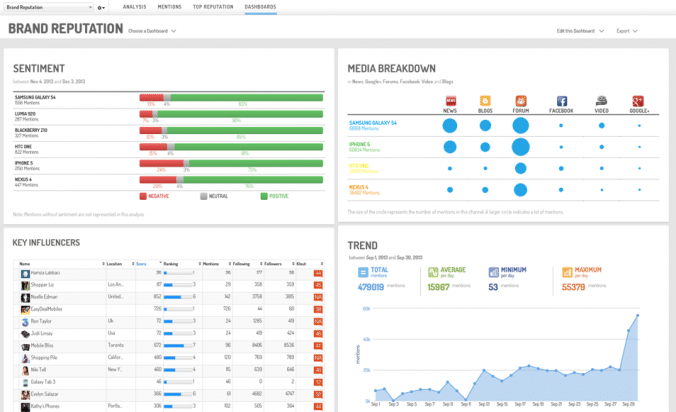The height and width of the screenshot is (412, 676).
Task: Click iPhone 5 in Media Breakdown
Action: point(360,144)
